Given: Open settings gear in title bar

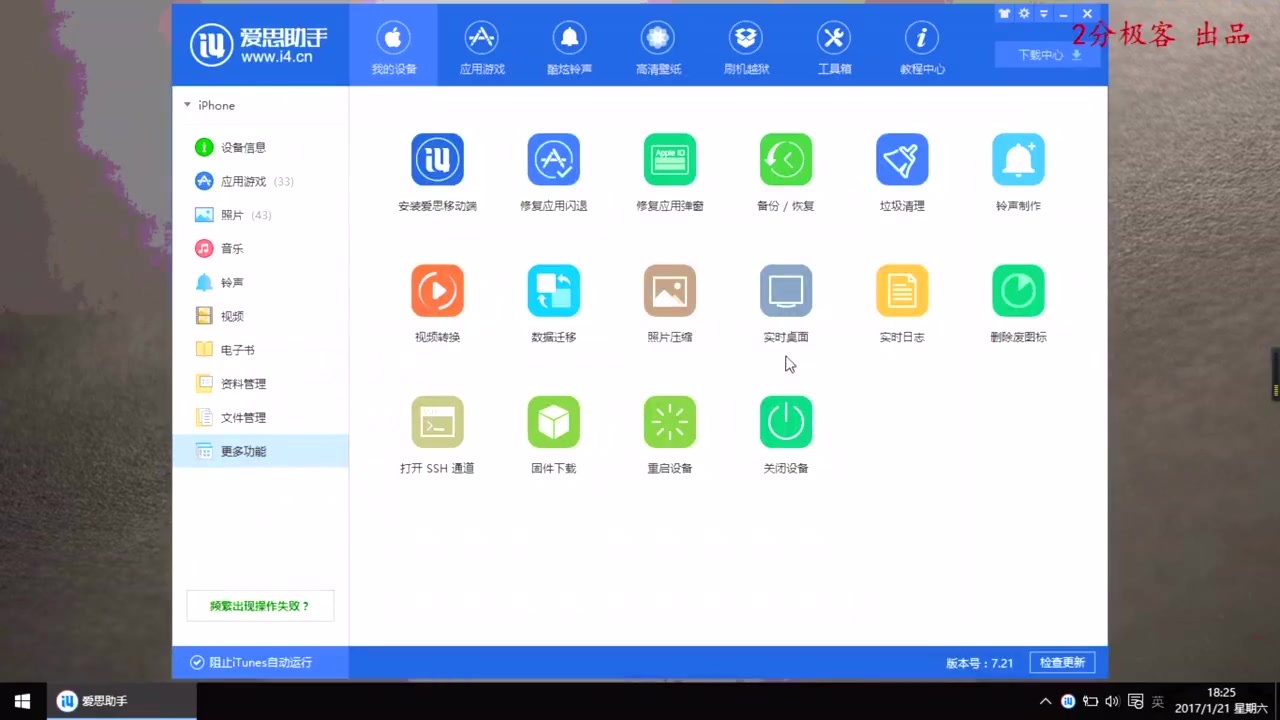Looking at the screenshot, I should [1024, 14].
